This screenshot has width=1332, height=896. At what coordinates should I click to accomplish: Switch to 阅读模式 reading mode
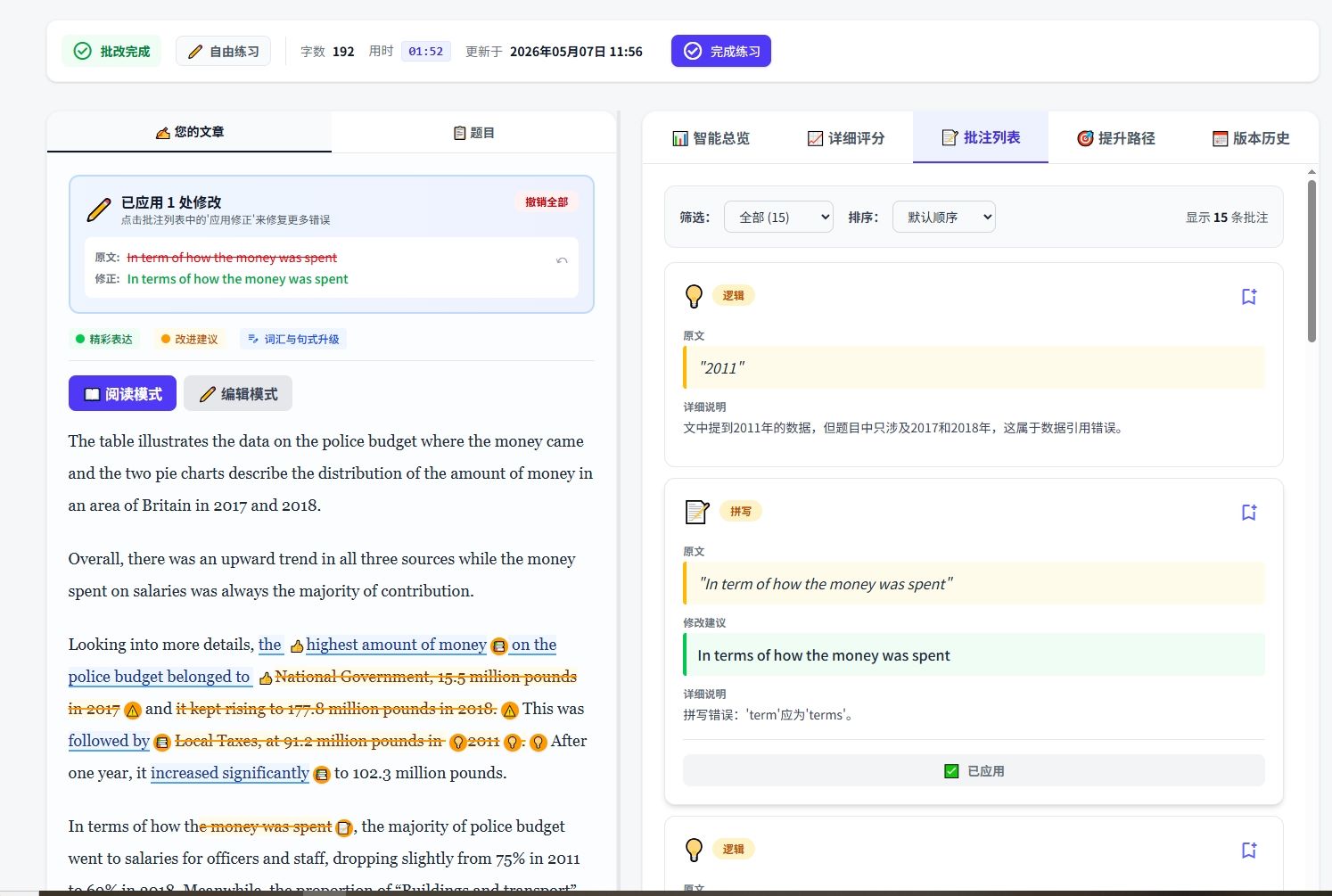point(122,394)
